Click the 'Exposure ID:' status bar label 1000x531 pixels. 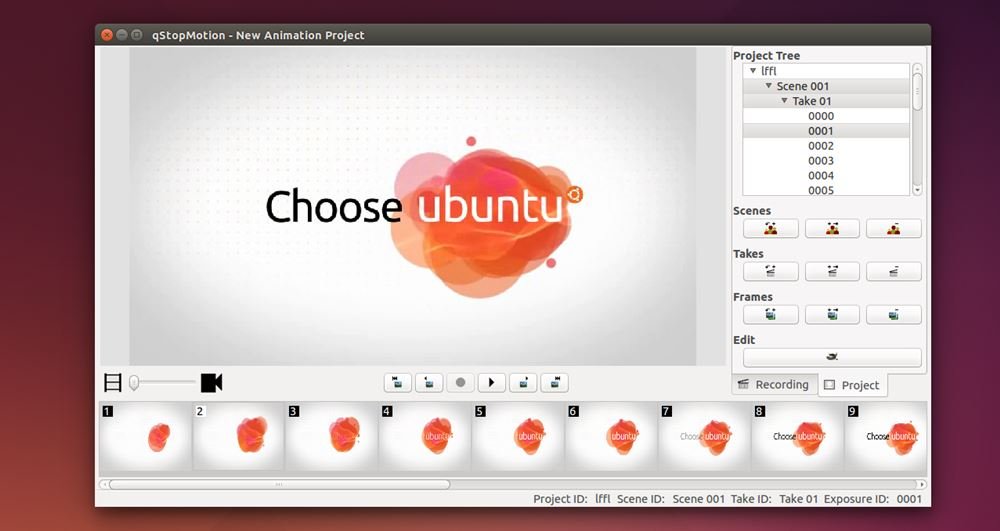click(856, 499)
